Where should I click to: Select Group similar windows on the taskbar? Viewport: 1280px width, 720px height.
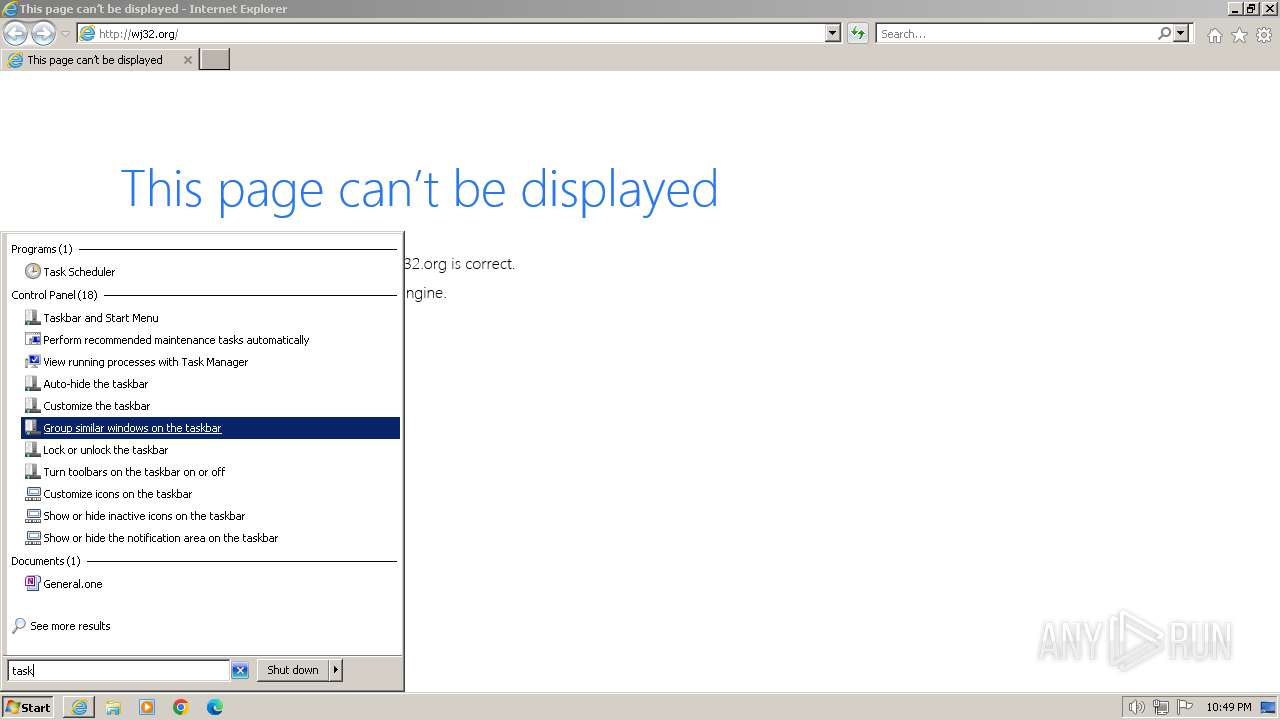coord(211,428)
